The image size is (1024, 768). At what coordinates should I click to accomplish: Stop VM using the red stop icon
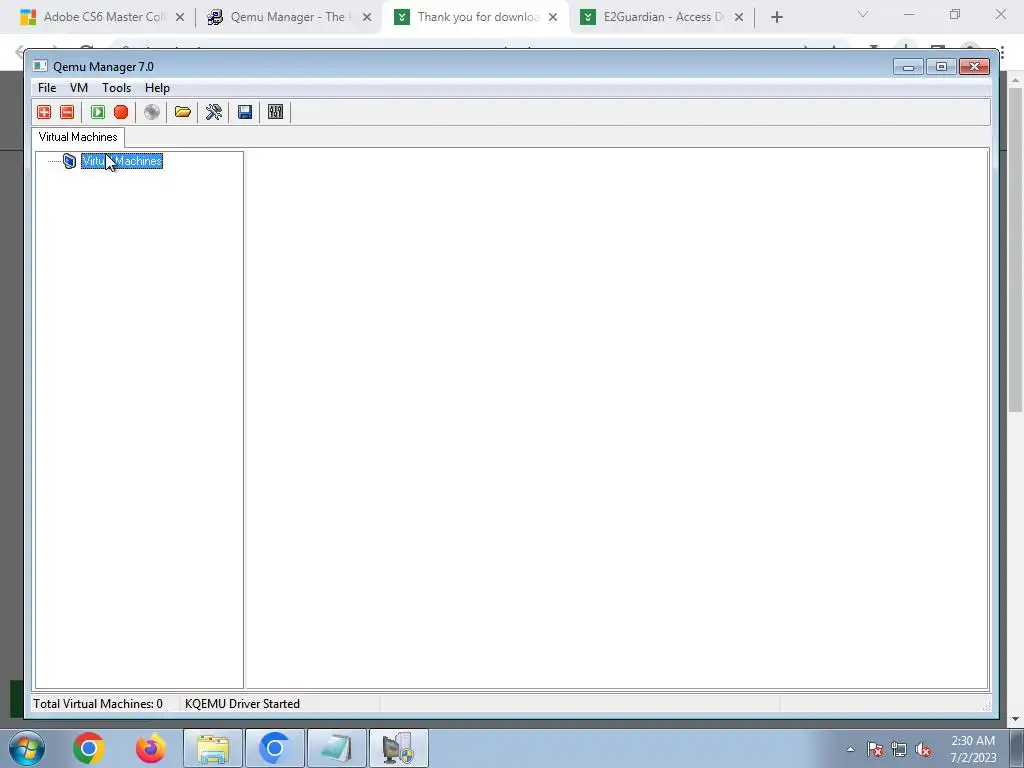point(121,112)
